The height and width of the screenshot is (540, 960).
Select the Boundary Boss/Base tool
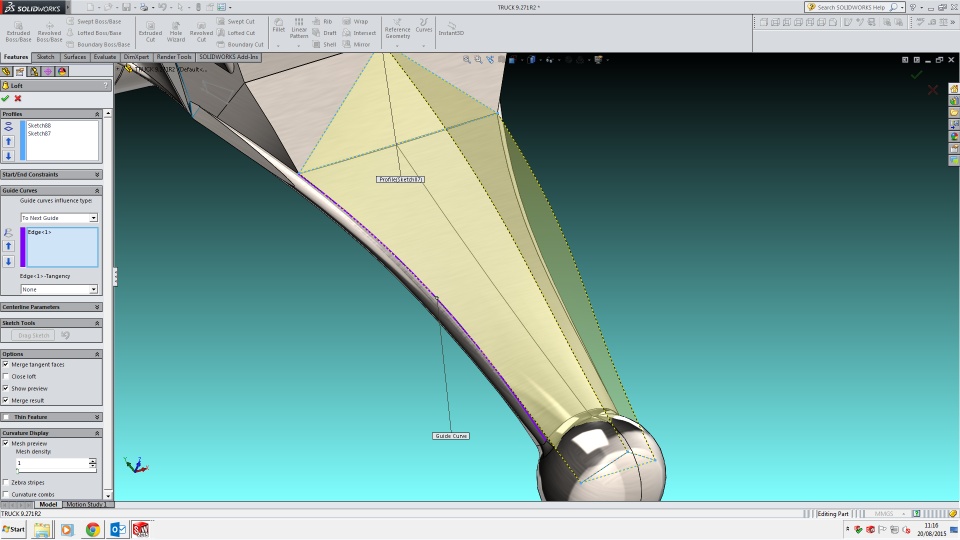(x=98, y=44)
